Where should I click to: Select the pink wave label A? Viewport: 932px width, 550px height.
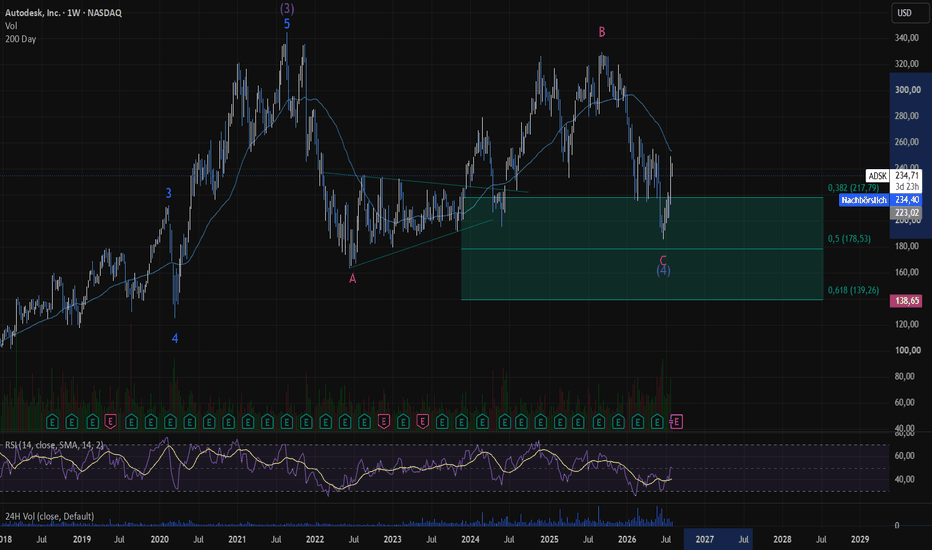tap(352, 278)
